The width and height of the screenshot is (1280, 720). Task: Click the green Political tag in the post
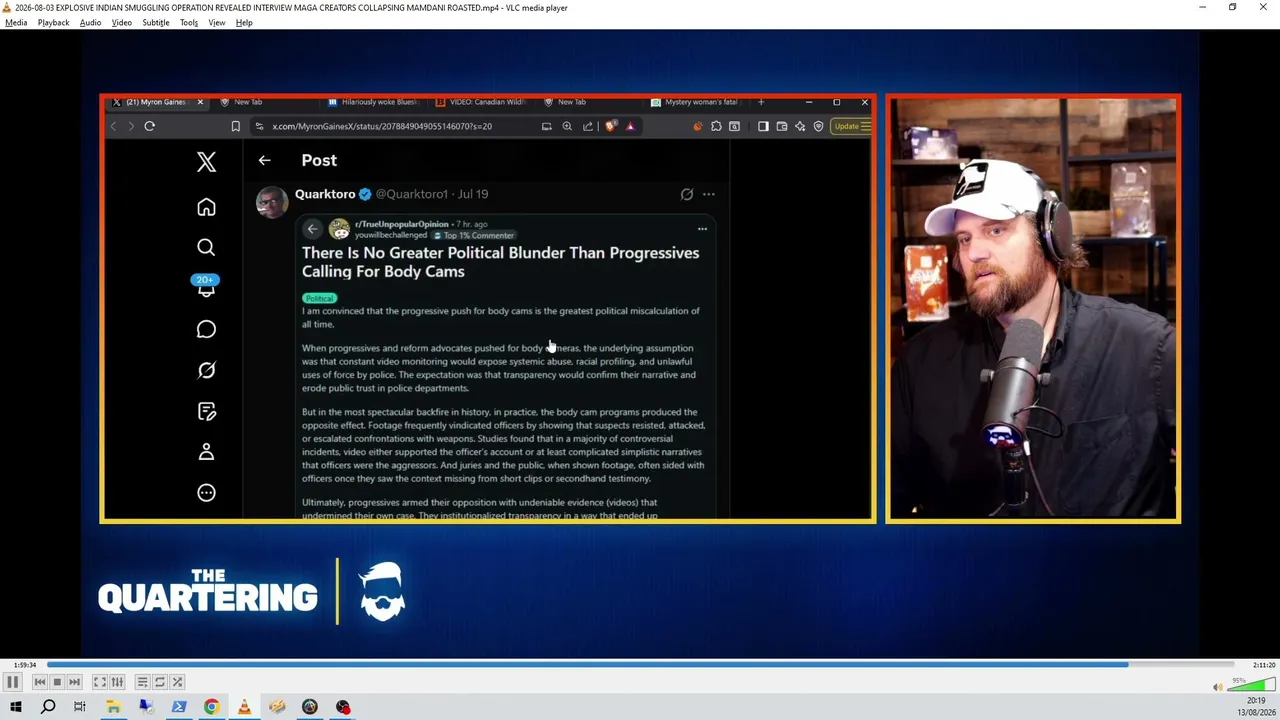coord(319,298)
